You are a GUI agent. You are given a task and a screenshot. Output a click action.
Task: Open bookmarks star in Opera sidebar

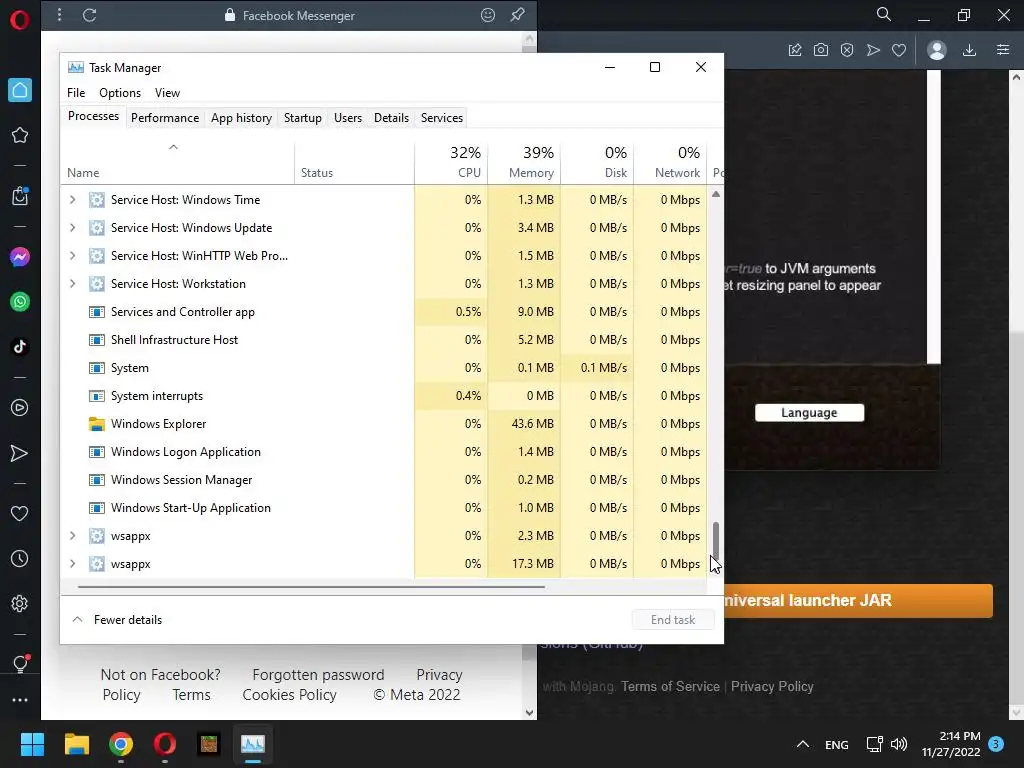point(20,135)
